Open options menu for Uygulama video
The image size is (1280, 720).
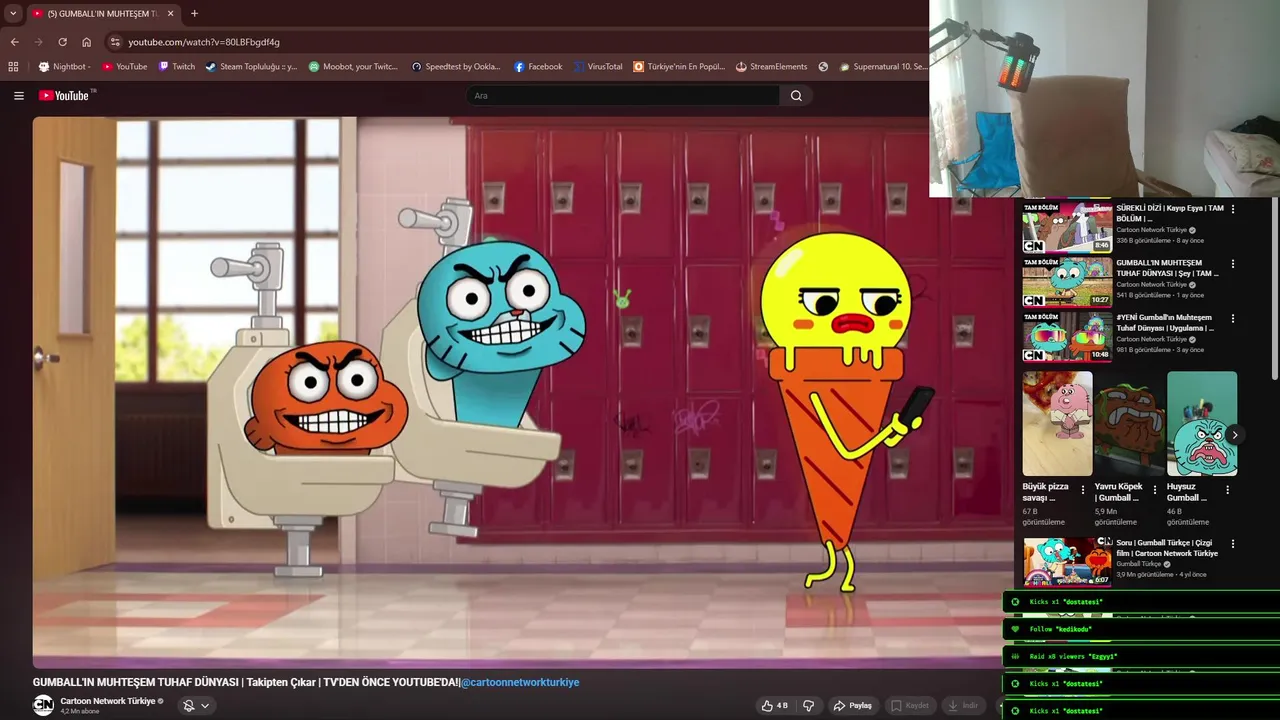coord(1233,319)
